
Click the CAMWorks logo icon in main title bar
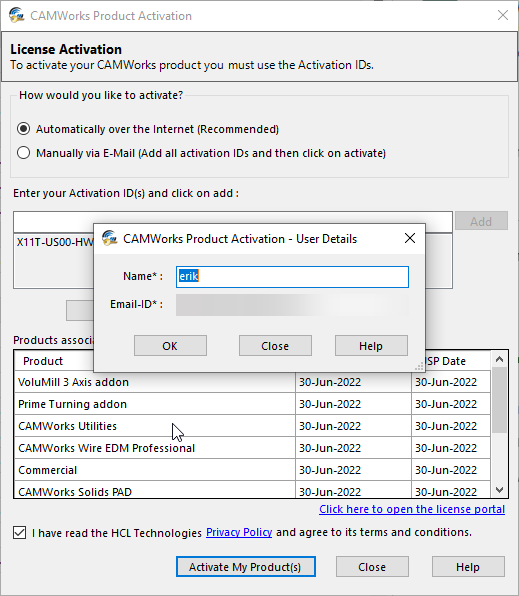(x=17, y=16)
